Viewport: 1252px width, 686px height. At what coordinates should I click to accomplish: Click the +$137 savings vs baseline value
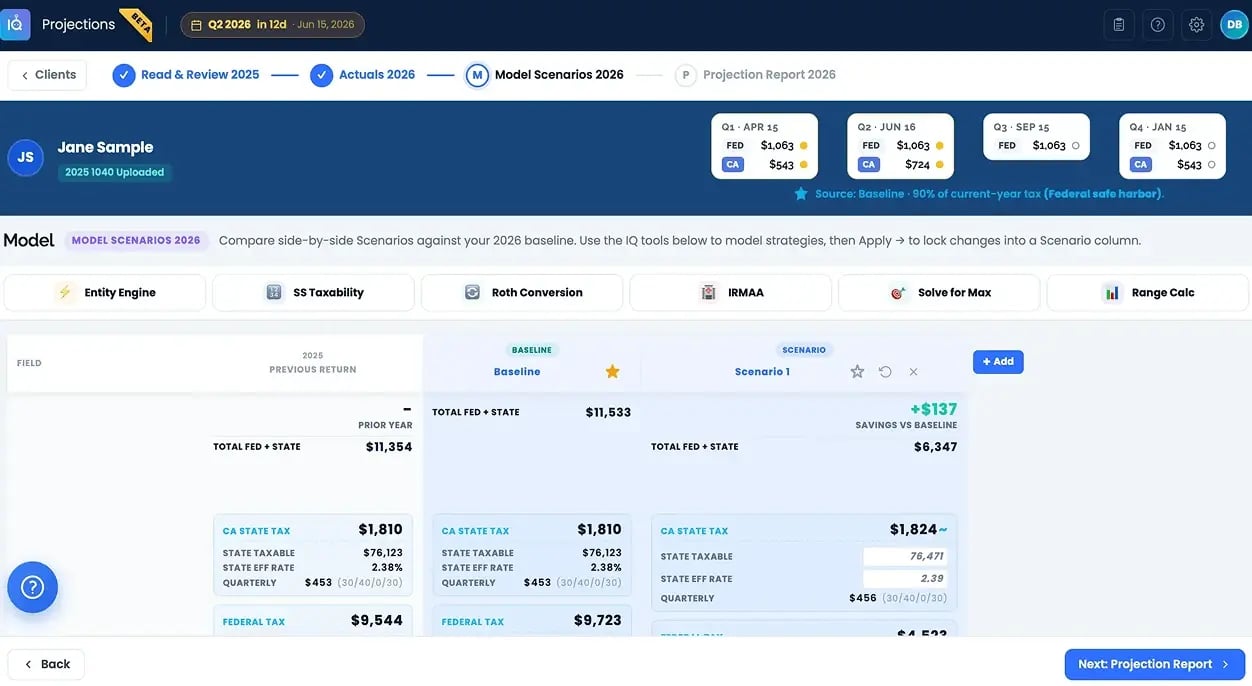tap(934, 409)
